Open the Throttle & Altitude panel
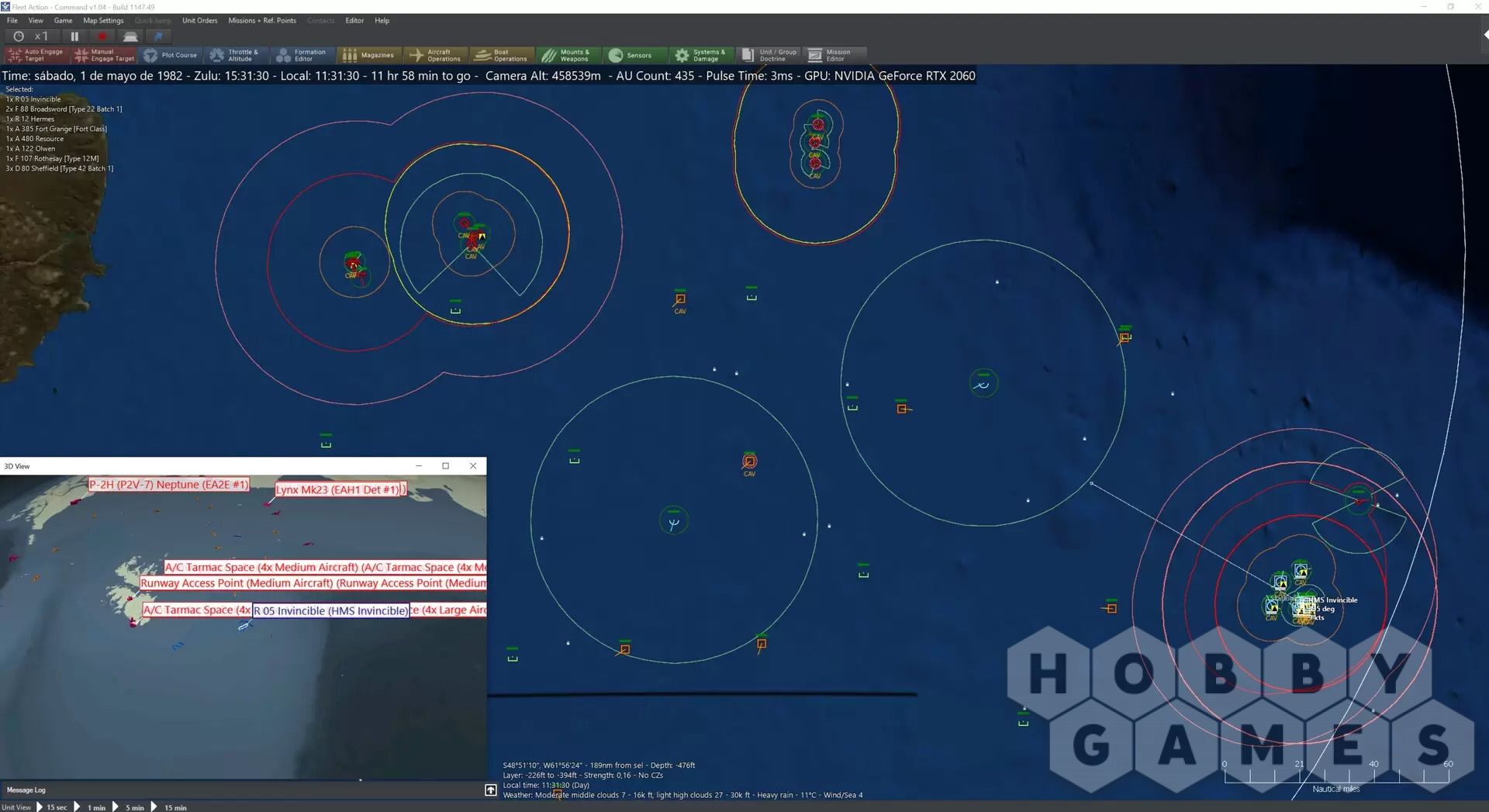1489x812 pixels. pos(237,55)
